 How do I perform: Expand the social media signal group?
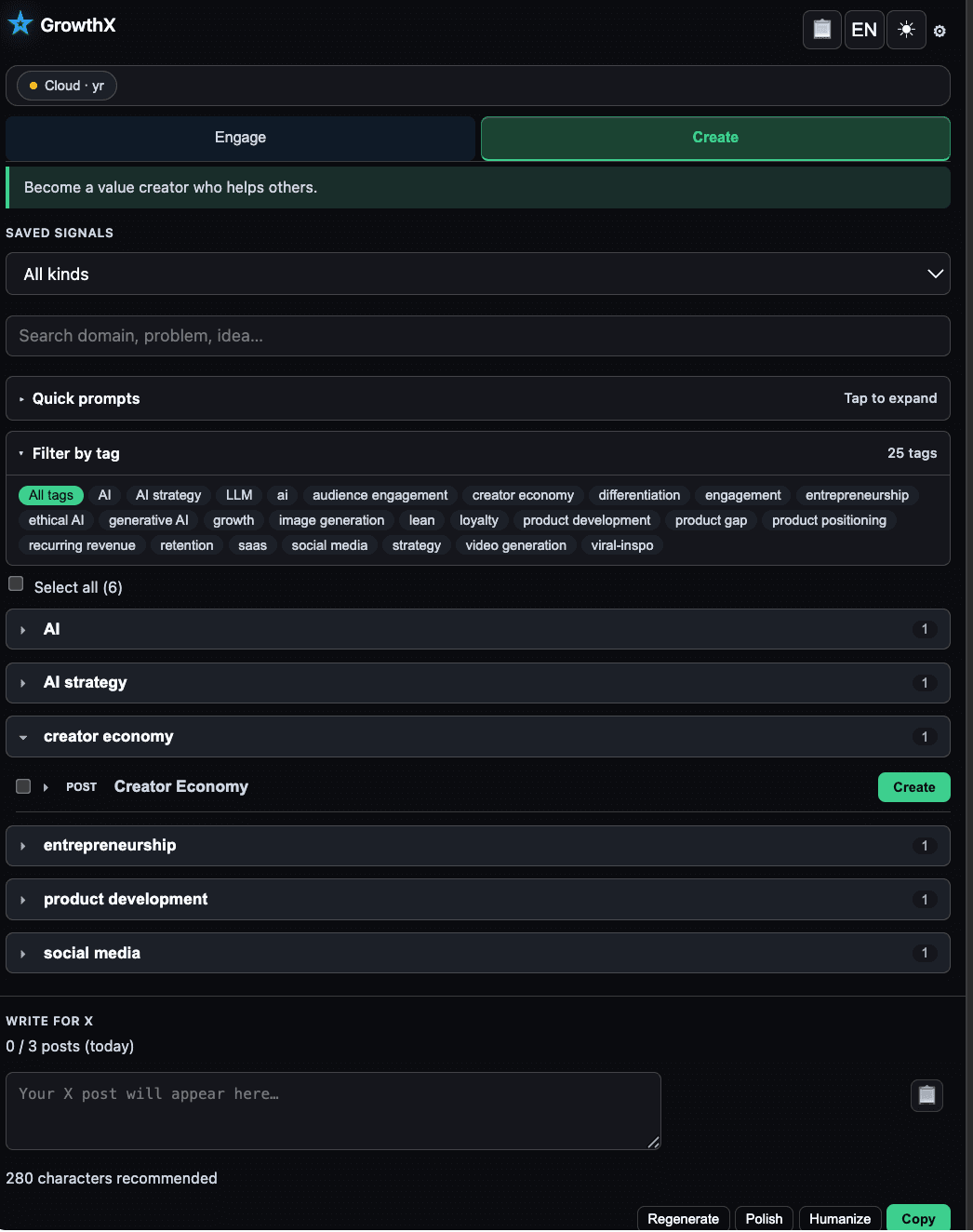point(478,953)
